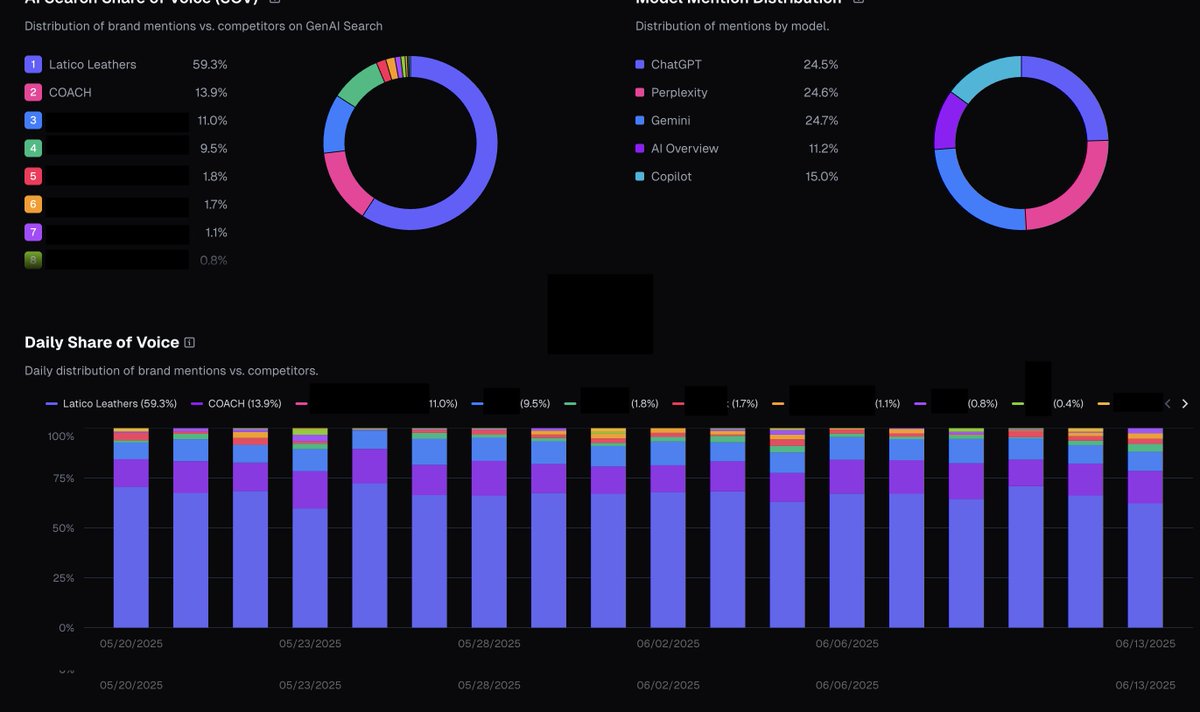Click the 50% y-axis label
This screenshot has height=712, width=1200.
[62, 528]
